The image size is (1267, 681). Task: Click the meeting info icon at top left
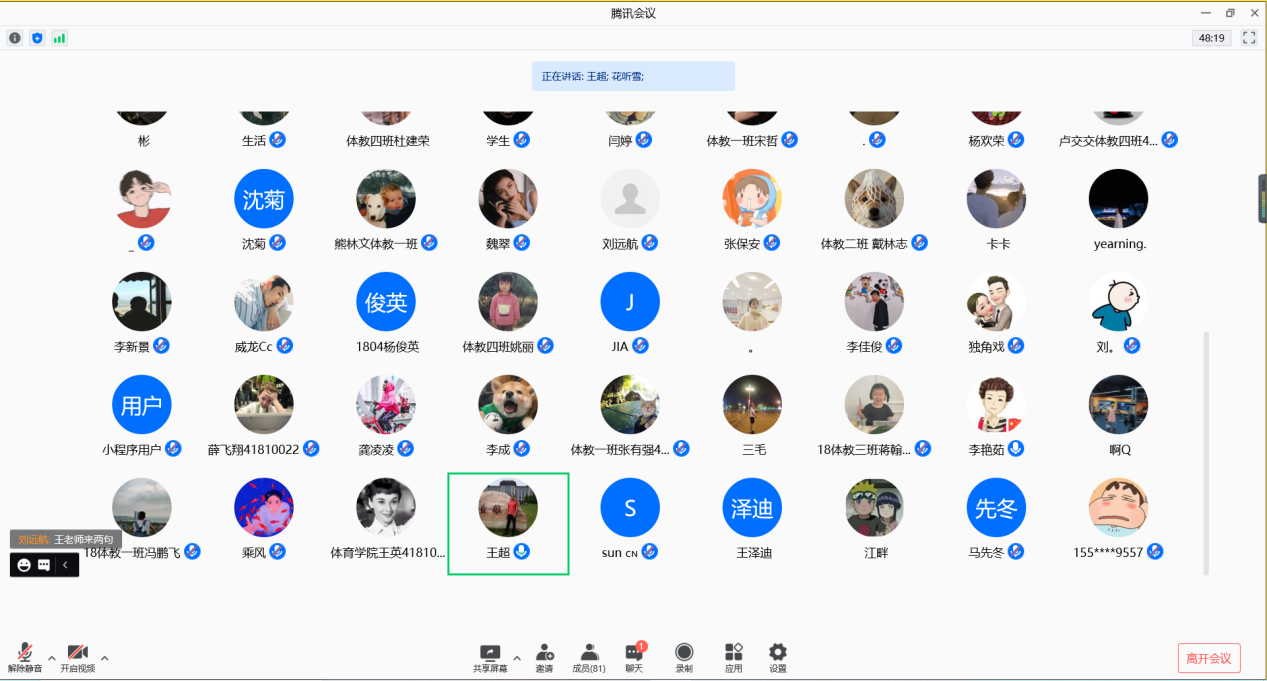coord(15,38)
